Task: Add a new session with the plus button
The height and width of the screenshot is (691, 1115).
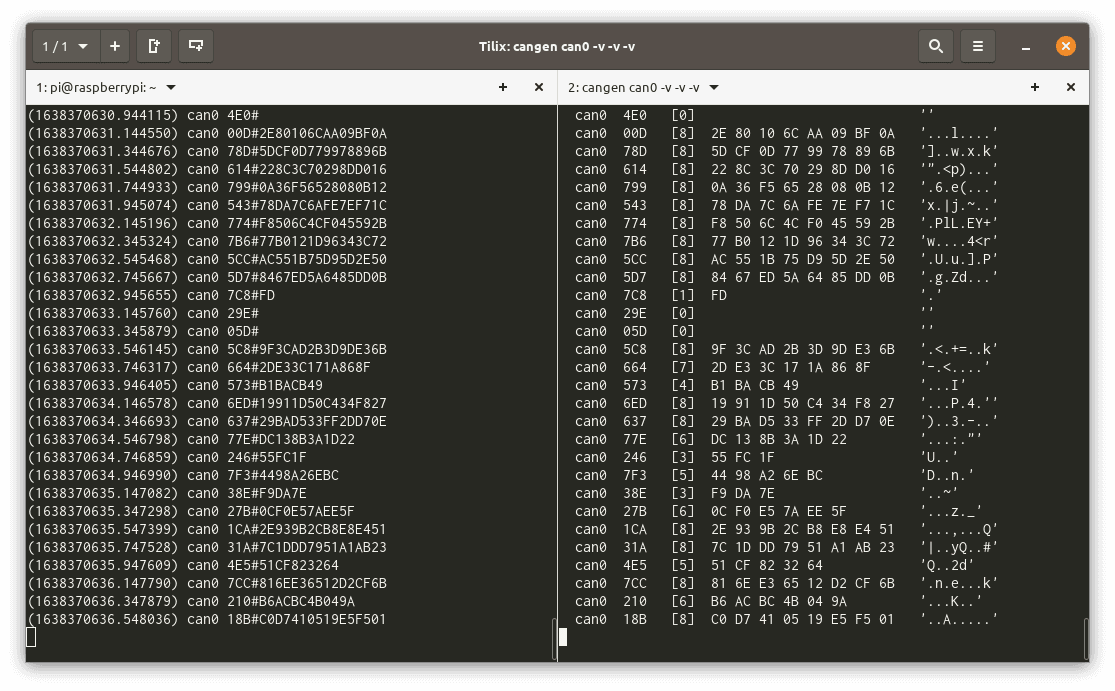Action: click(115, 46)
